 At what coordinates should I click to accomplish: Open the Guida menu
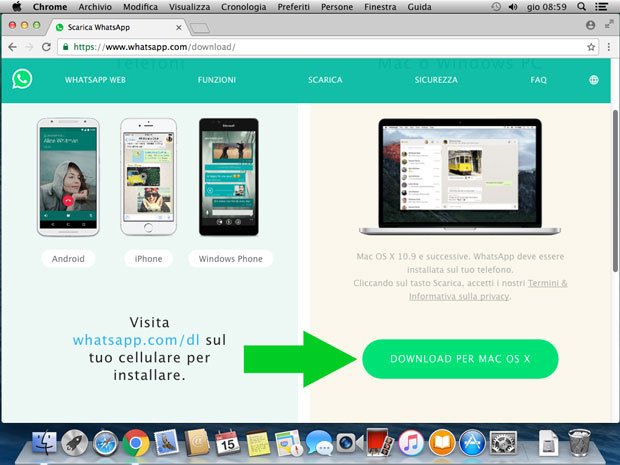tap(419, 7)
